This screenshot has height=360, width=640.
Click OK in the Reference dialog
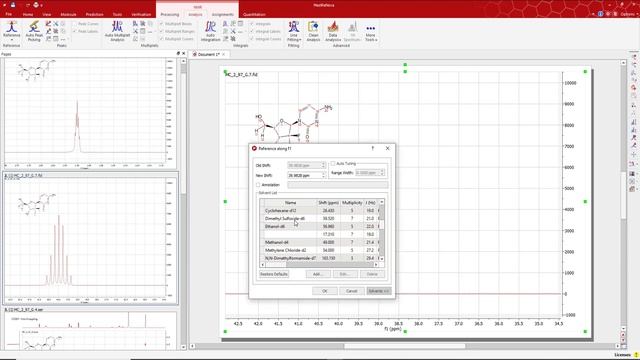click(325, 291)
